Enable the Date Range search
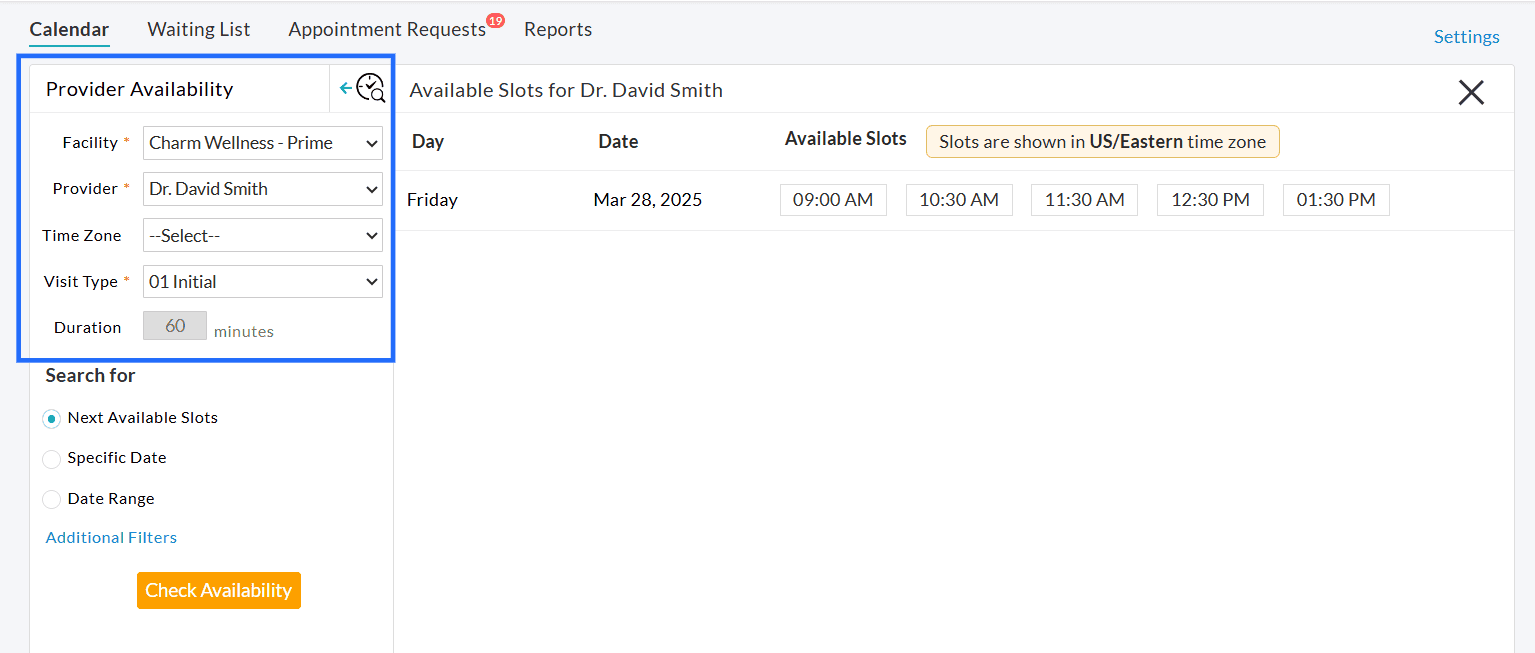 click(x=51, y=499)
